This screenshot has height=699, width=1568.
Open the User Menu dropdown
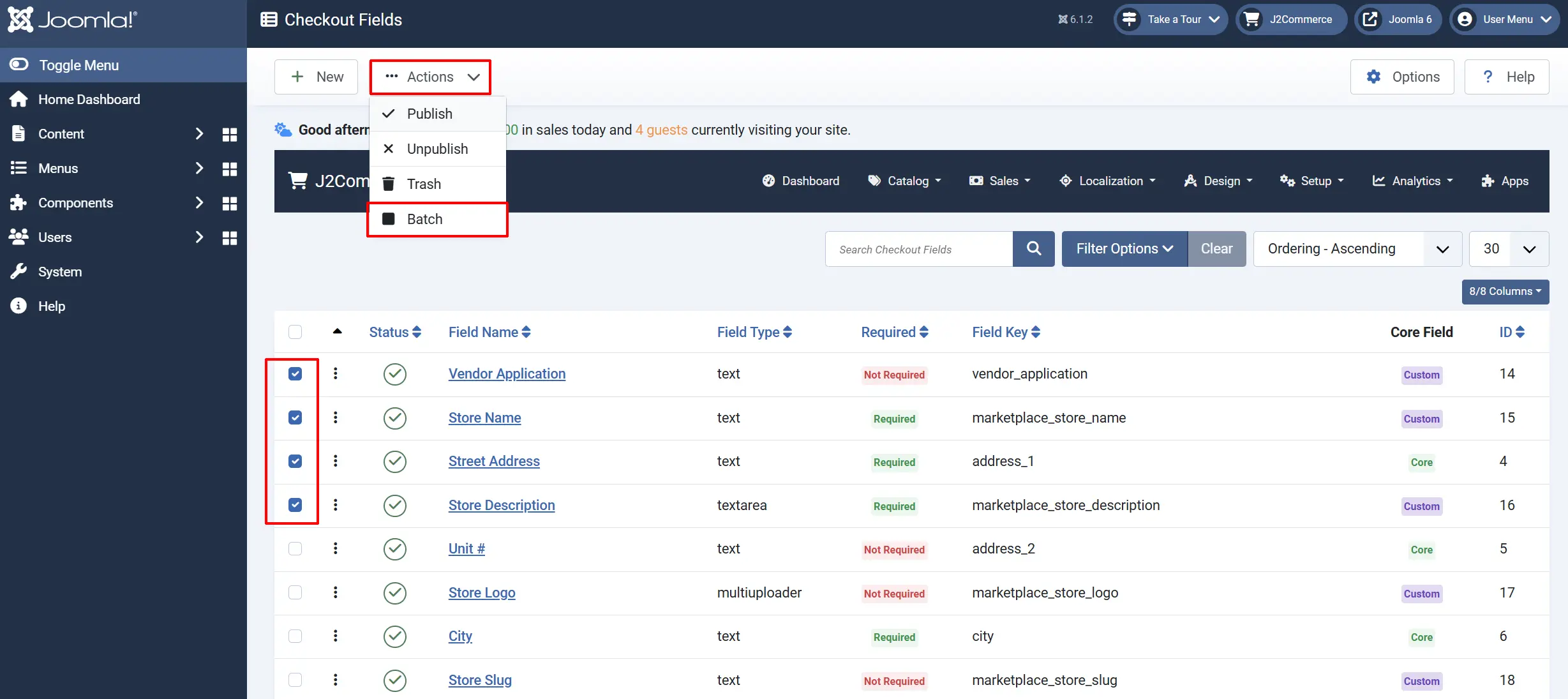[x=1504, y=20]
